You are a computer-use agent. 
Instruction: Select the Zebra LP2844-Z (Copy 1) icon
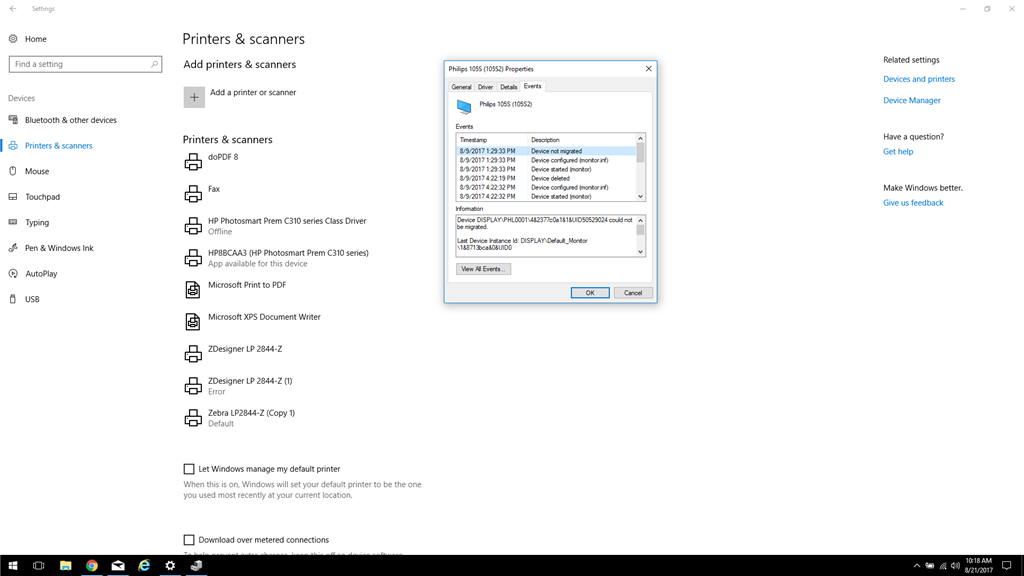(x=193, y=418)
